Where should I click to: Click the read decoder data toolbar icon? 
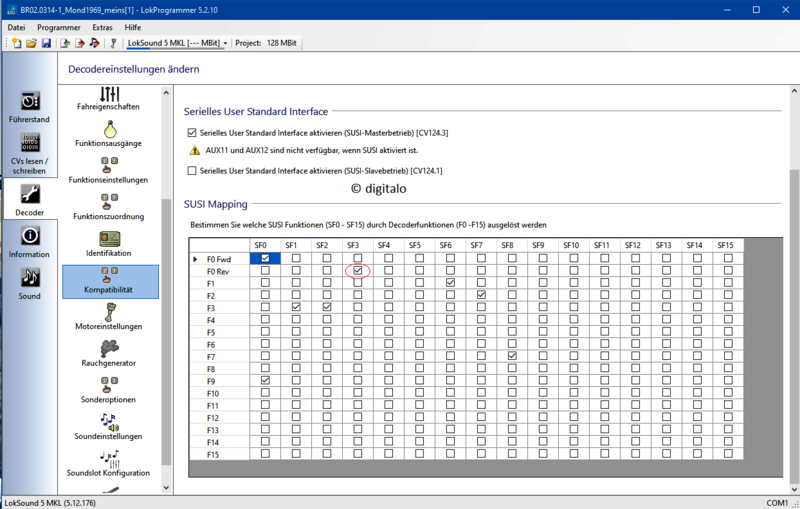65,43
